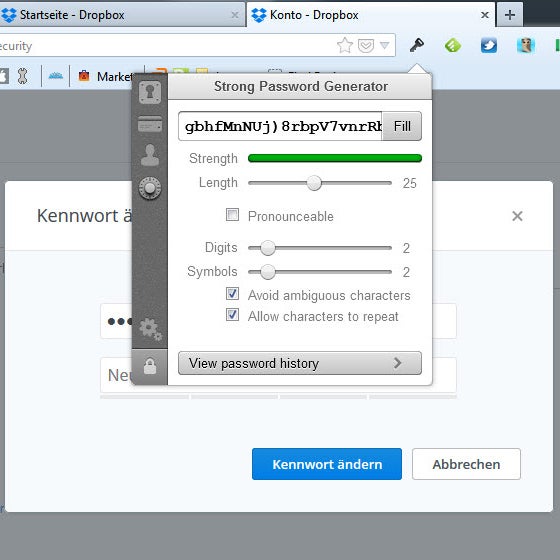
Task: Open the Market bookmark
Action: (105, 76)
